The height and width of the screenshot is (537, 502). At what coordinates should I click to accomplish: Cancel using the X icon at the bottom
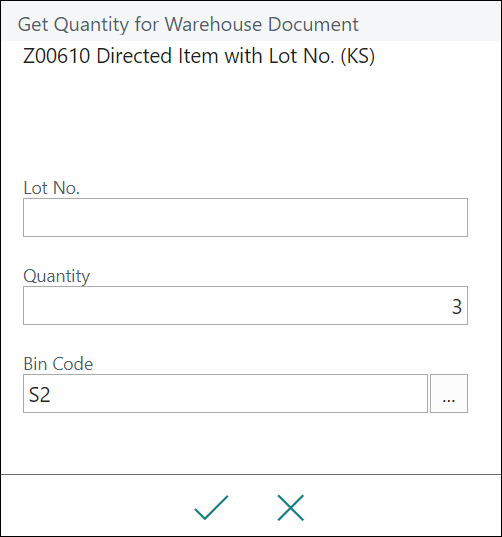[290, 508]
